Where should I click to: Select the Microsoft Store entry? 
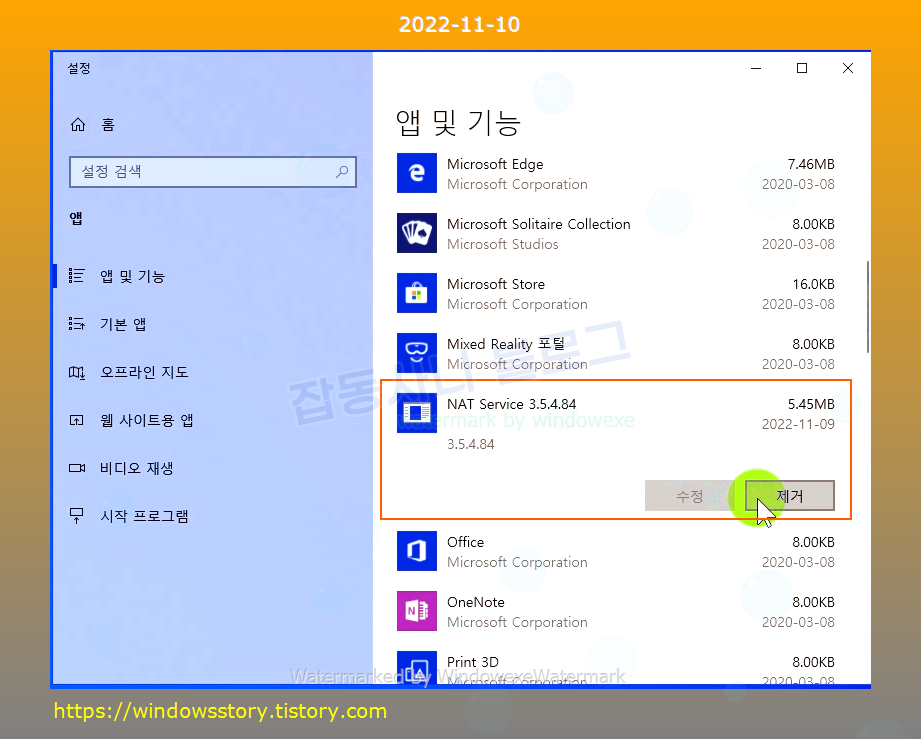coord(616,294)
